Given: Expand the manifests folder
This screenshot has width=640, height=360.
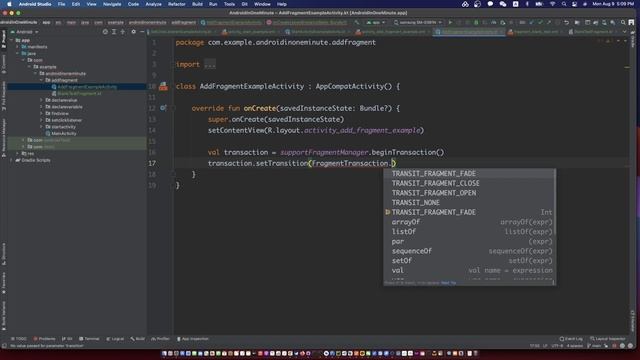Looking at the screenshot, I should click(x=17, y=47).
